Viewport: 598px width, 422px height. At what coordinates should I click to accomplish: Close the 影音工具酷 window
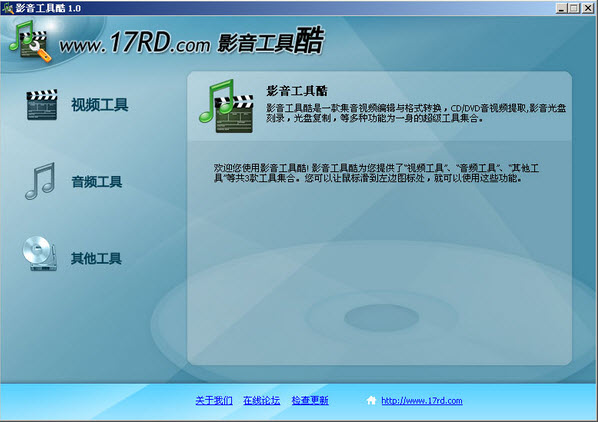[x=588, y=8]
